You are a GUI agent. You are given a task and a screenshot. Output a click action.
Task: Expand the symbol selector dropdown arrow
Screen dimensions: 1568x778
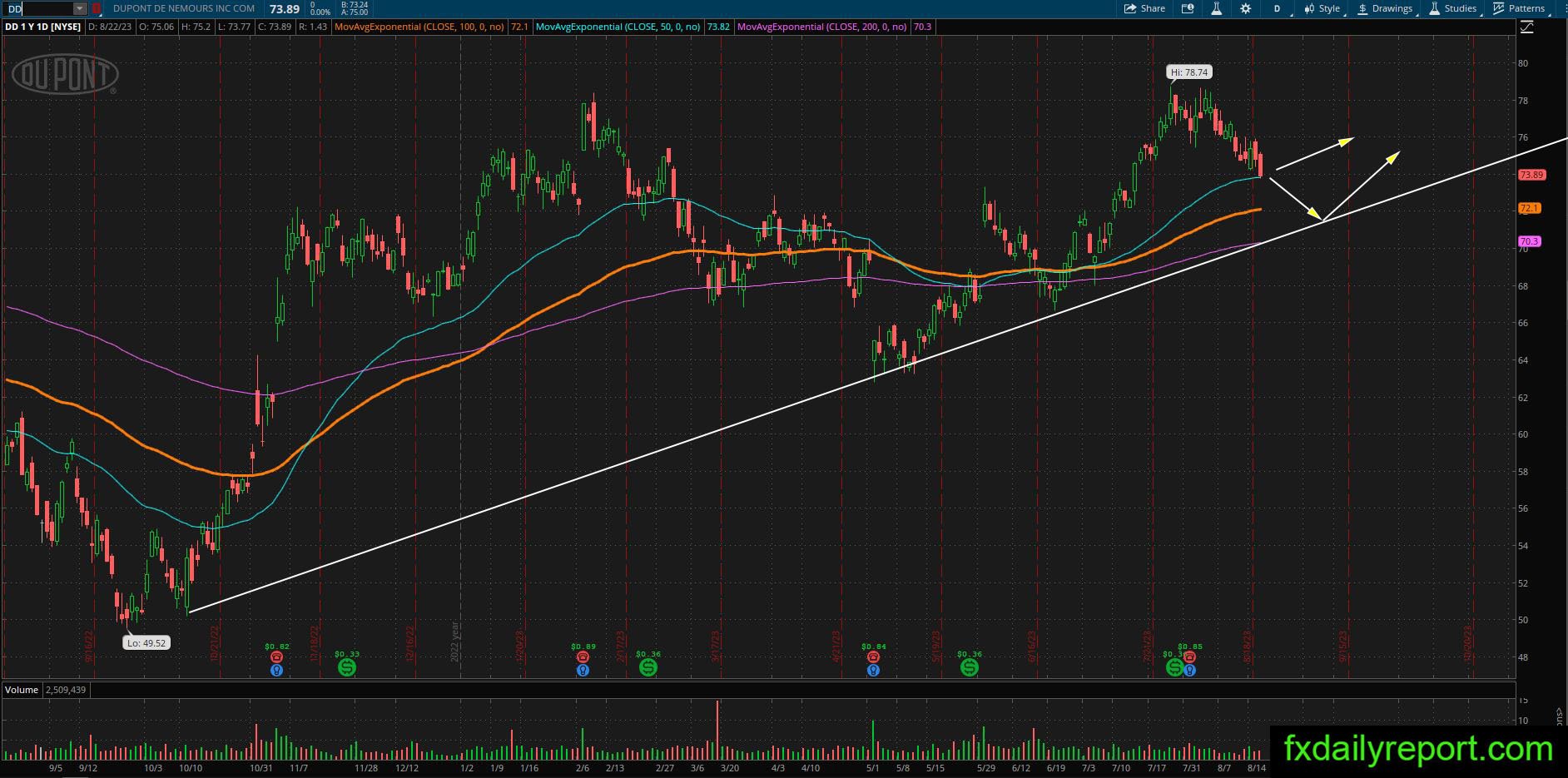(80, 8)
